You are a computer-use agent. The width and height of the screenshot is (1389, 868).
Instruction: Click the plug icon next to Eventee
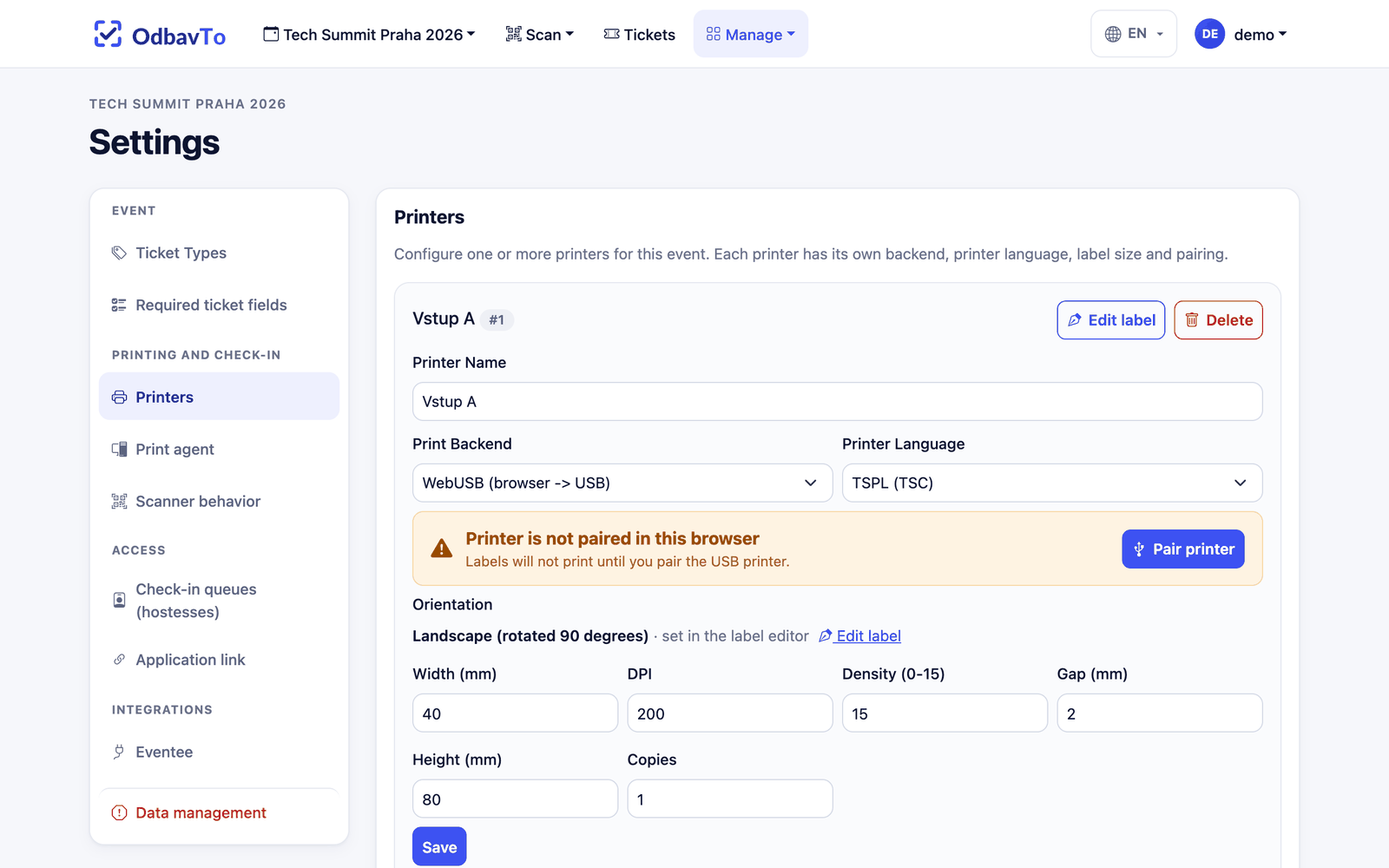[119, 752]
